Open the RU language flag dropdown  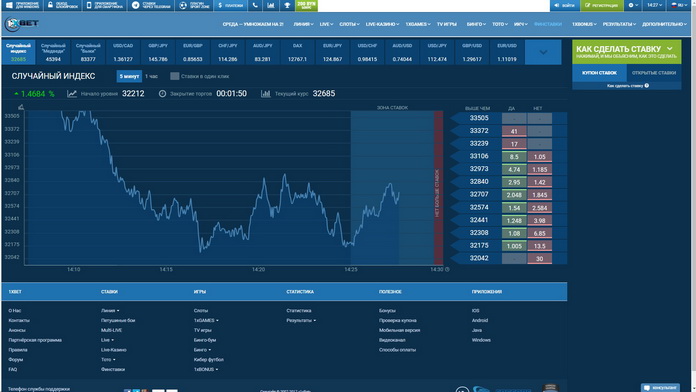(x=679, y=5)
